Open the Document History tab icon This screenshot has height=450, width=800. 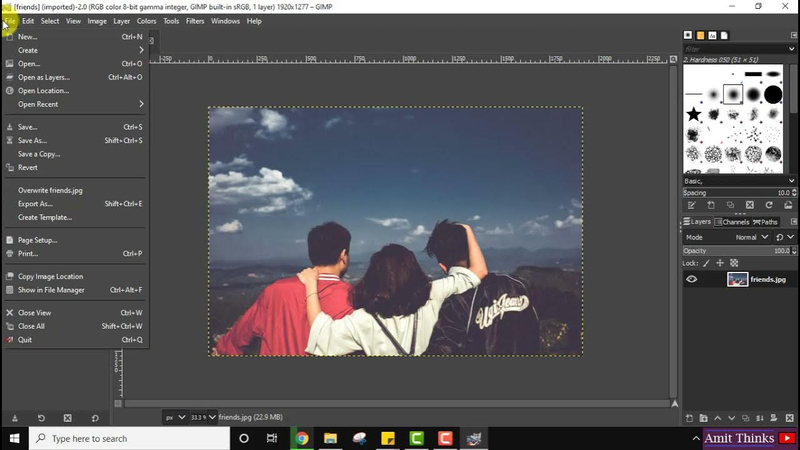(x=724, y=35)
